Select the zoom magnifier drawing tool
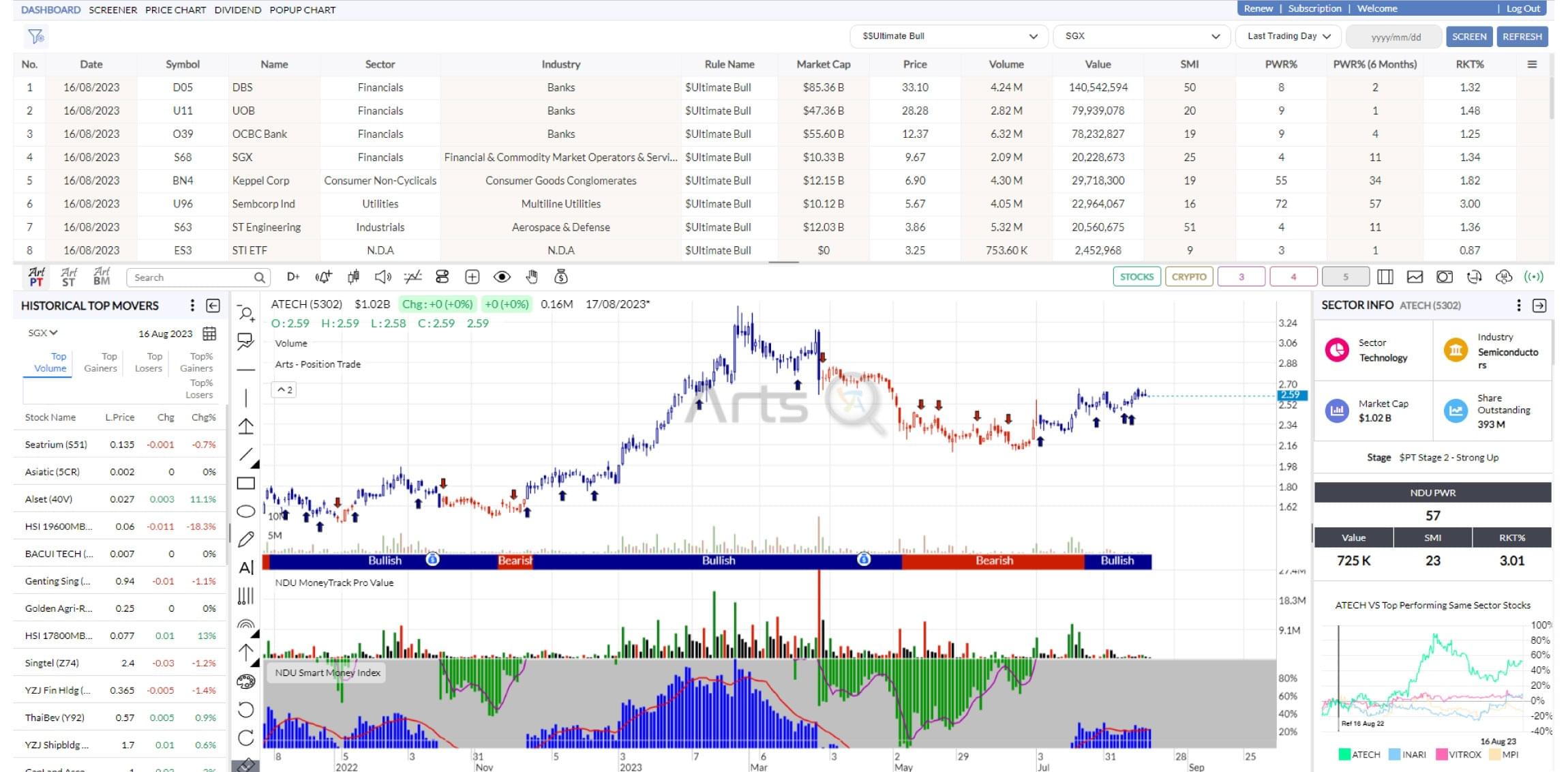 click(246, 314)
